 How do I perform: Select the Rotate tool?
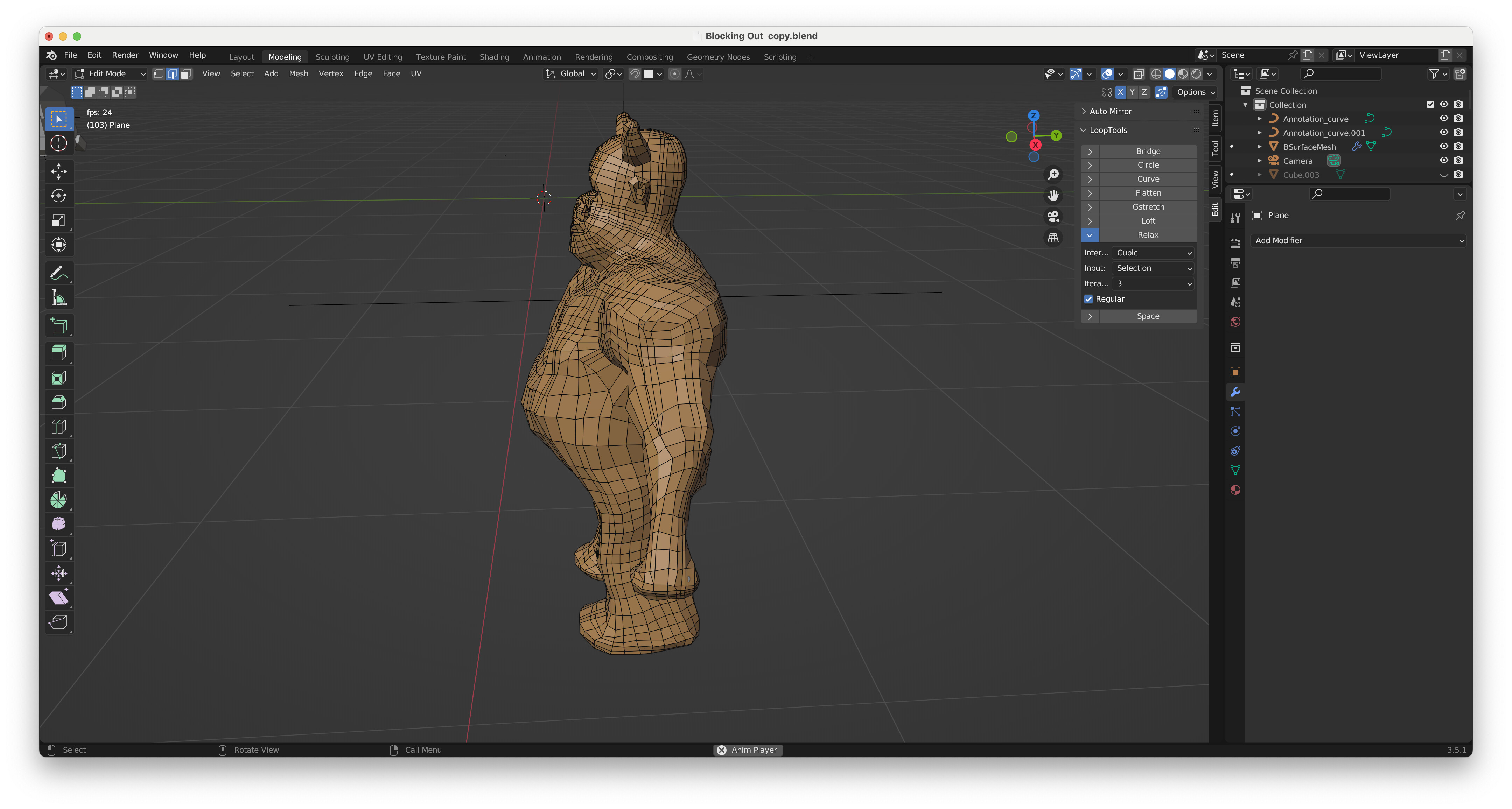coord(59,195)
